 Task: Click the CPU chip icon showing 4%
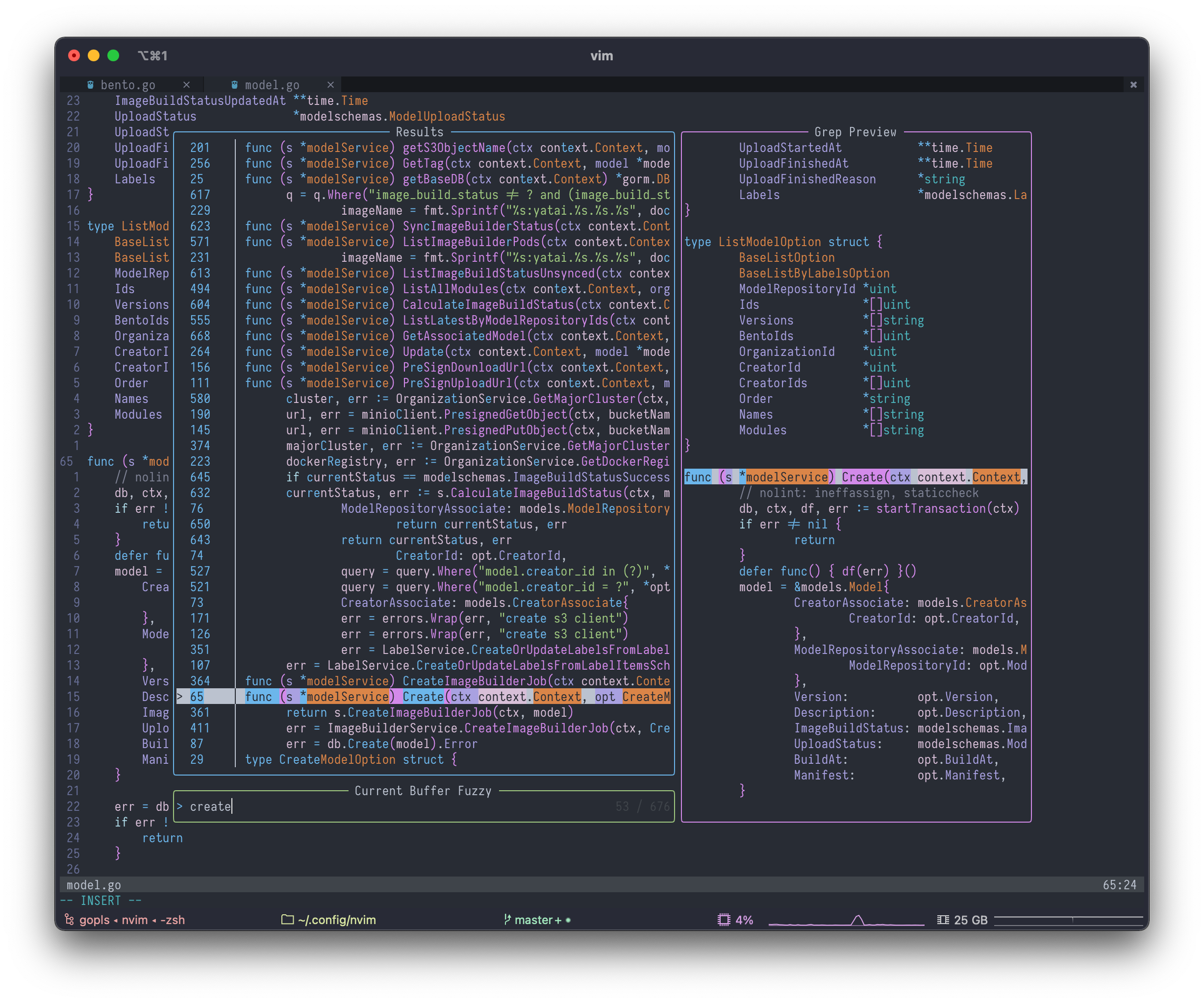(724, 919)
